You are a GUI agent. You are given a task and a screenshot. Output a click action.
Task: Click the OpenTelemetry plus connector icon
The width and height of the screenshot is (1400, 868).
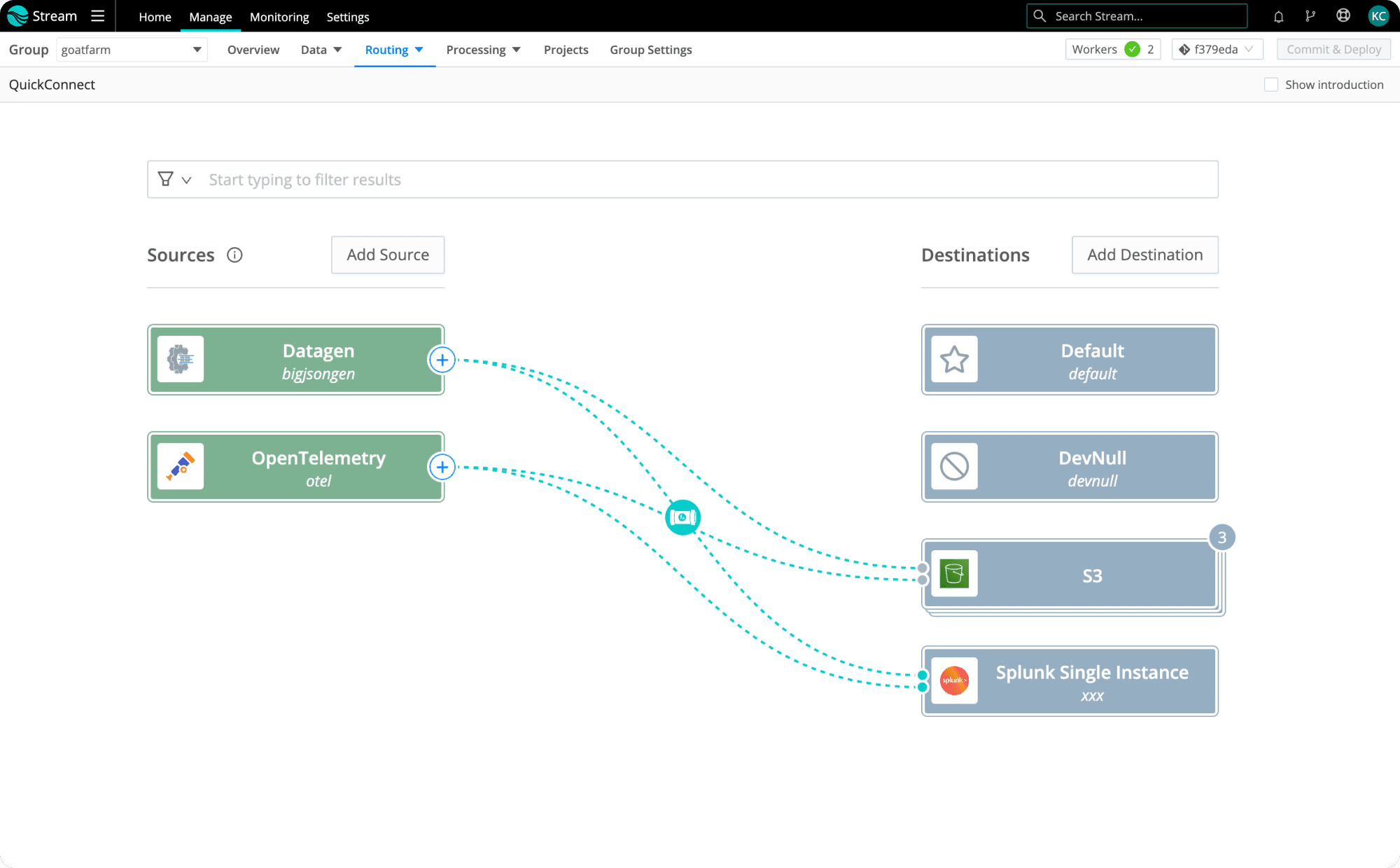(442, 467)
